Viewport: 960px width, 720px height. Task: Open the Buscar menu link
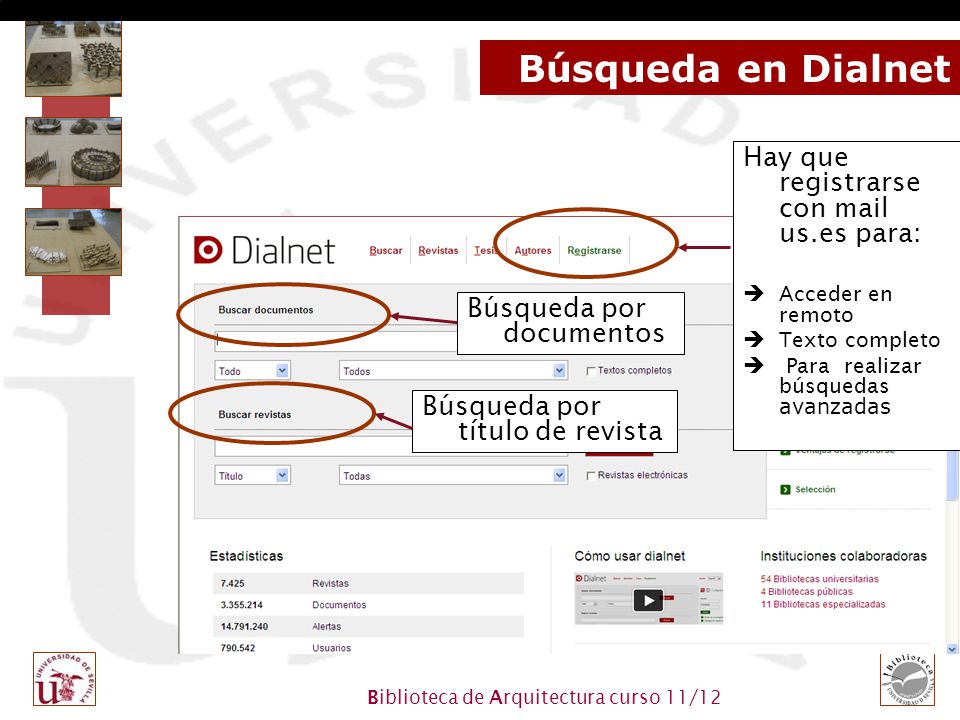pos(386,250)
